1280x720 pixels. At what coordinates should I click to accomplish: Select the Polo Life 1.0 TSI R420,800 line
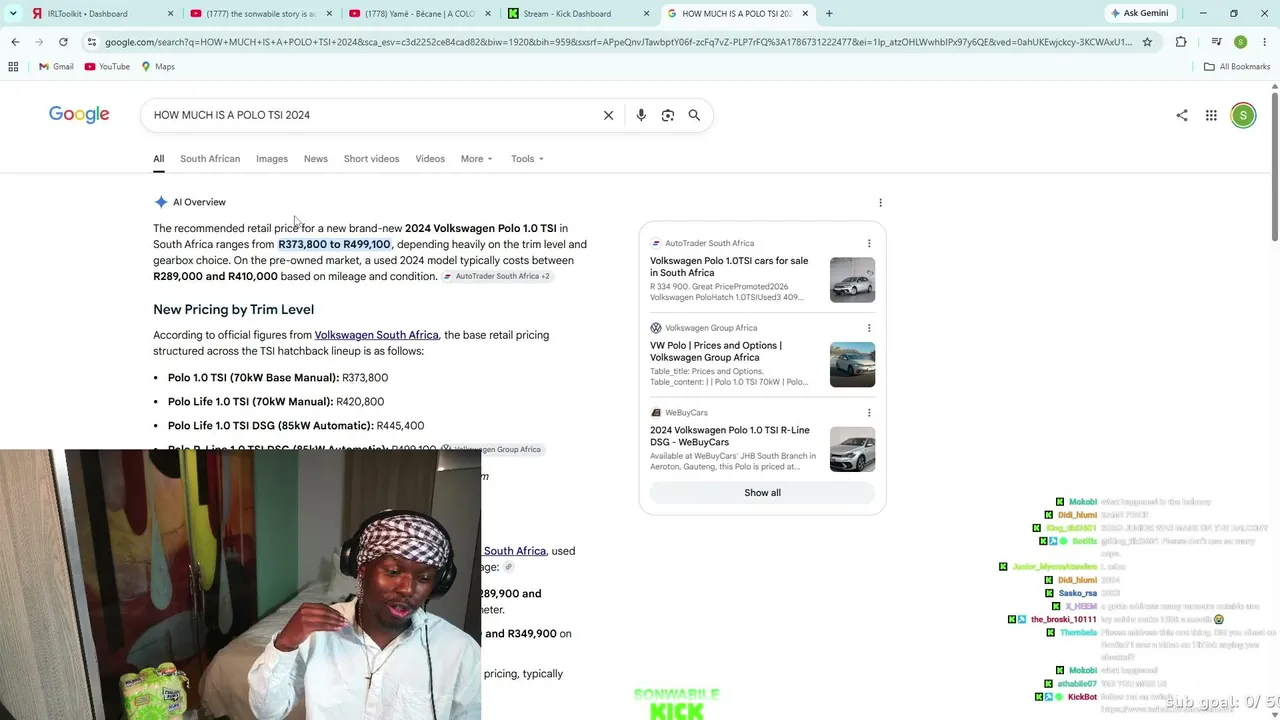pos(276,402)
